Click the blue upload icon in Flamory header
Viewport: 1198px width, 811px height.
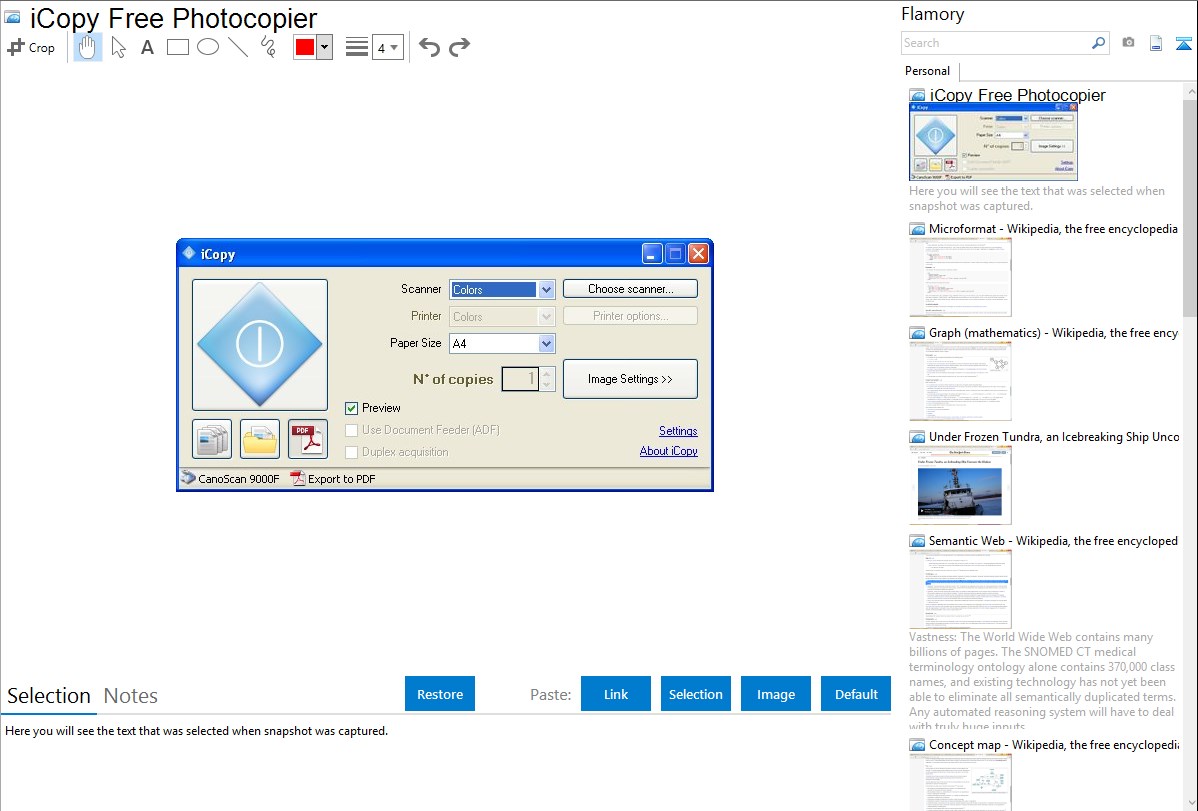[x=1183, y=43]
